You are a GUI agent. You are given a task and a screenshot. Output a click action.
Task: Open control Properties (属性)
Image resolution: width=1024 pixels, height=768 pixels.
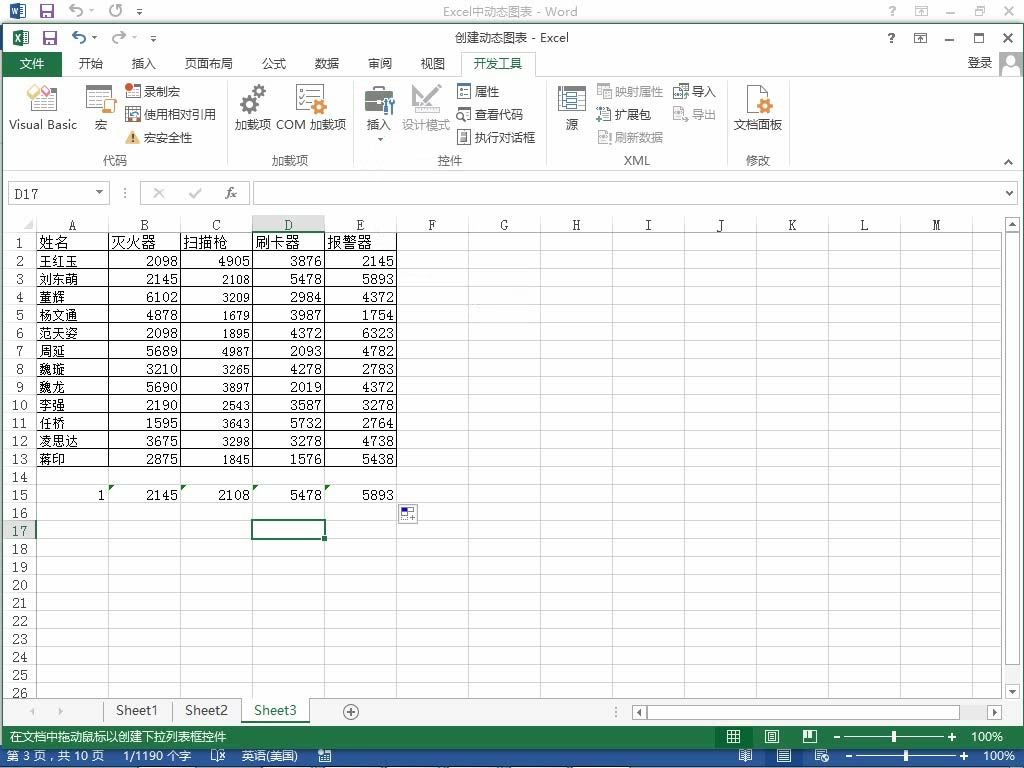478,91
